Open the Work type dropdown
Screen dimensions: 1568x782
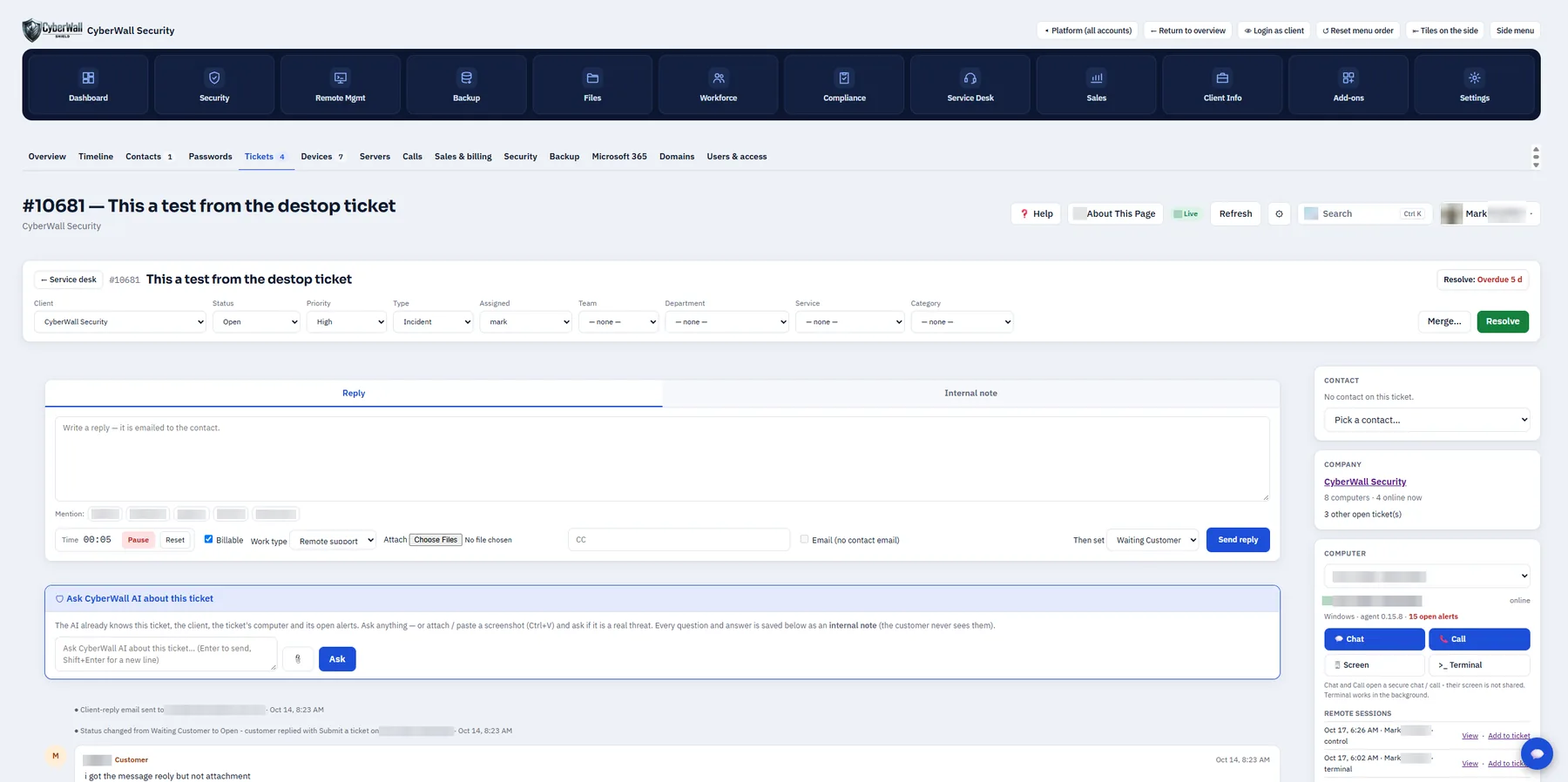333,541
